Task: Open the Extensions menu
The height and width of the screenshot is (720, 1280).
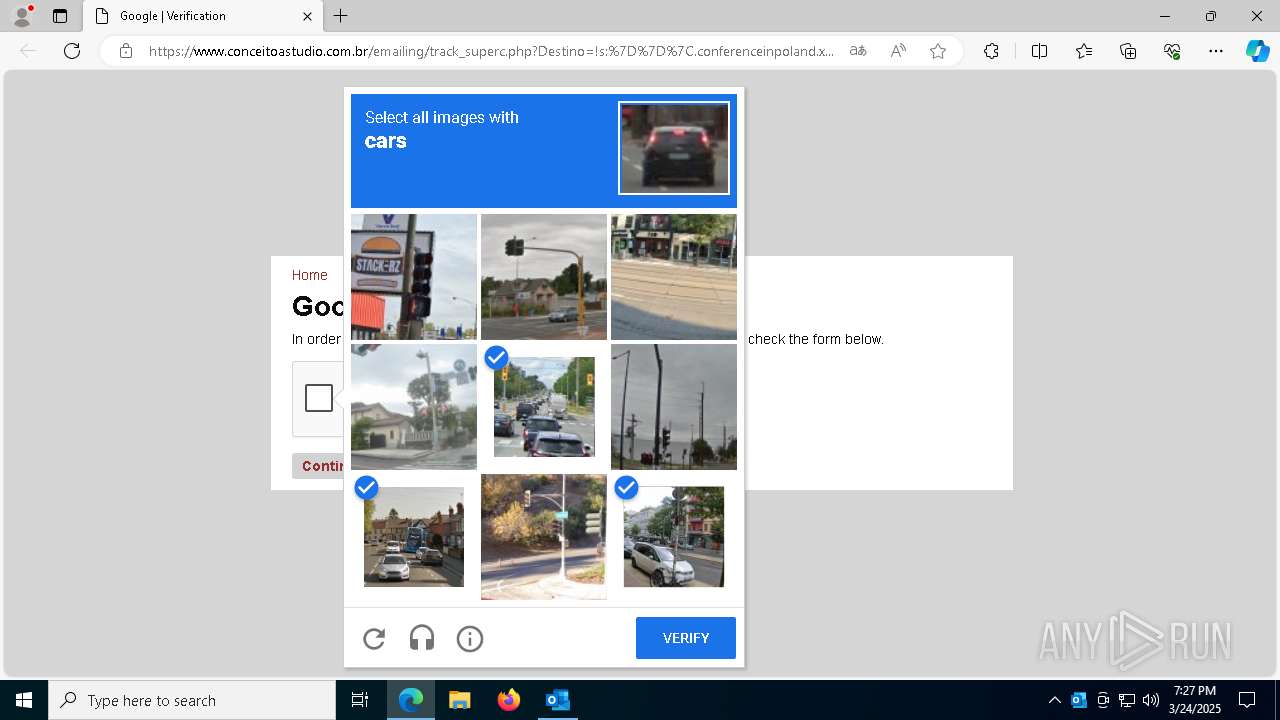Action: 991,51
